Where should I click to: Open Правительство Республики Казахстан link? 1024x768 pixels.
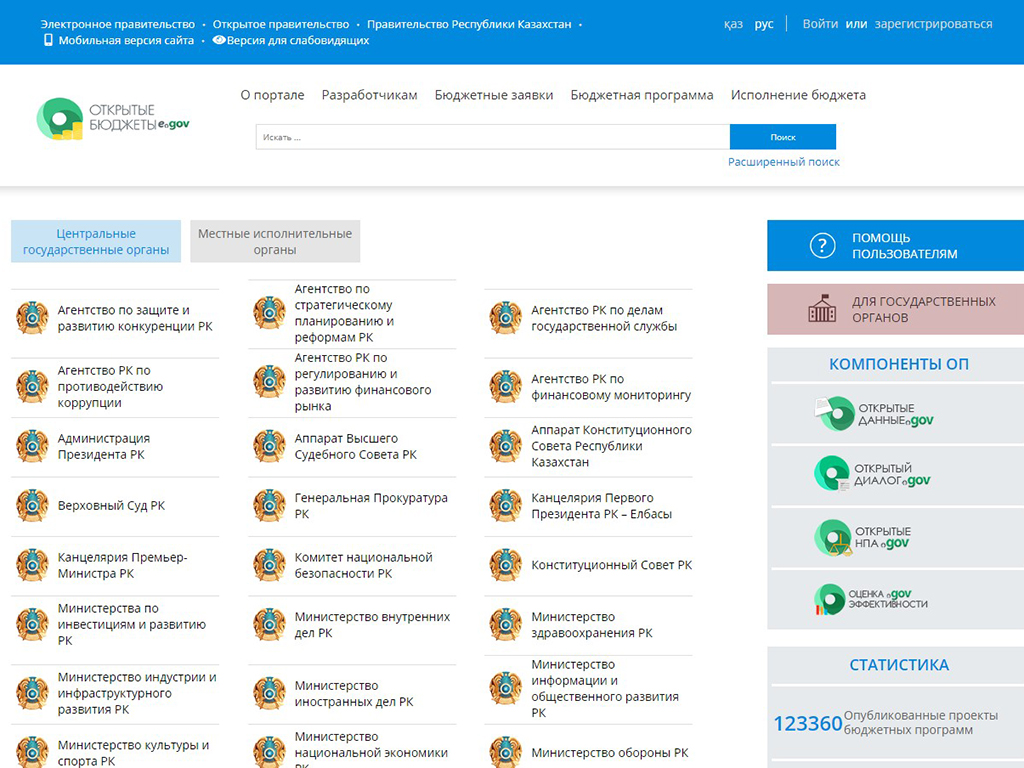coord(469,24)
